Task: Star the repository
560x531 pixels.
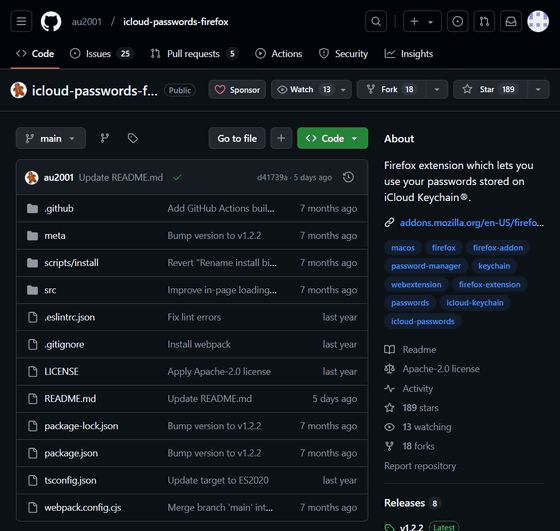Action: tap(490, 89)
